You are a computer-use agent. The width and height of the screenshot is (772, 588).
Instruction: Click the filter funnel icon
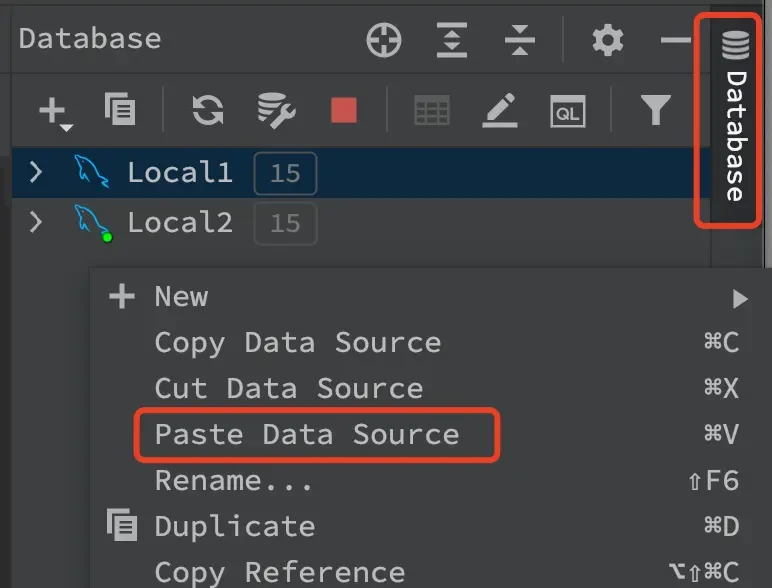(655, 110)
